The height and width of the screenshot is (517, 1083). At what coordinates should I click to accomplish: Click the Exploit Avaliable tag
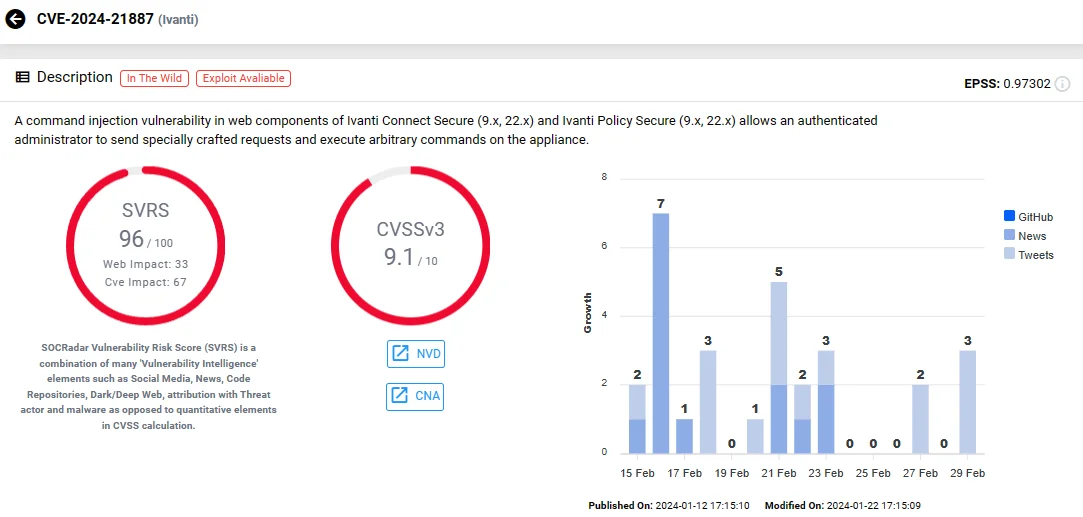click(x=243, y=78)
